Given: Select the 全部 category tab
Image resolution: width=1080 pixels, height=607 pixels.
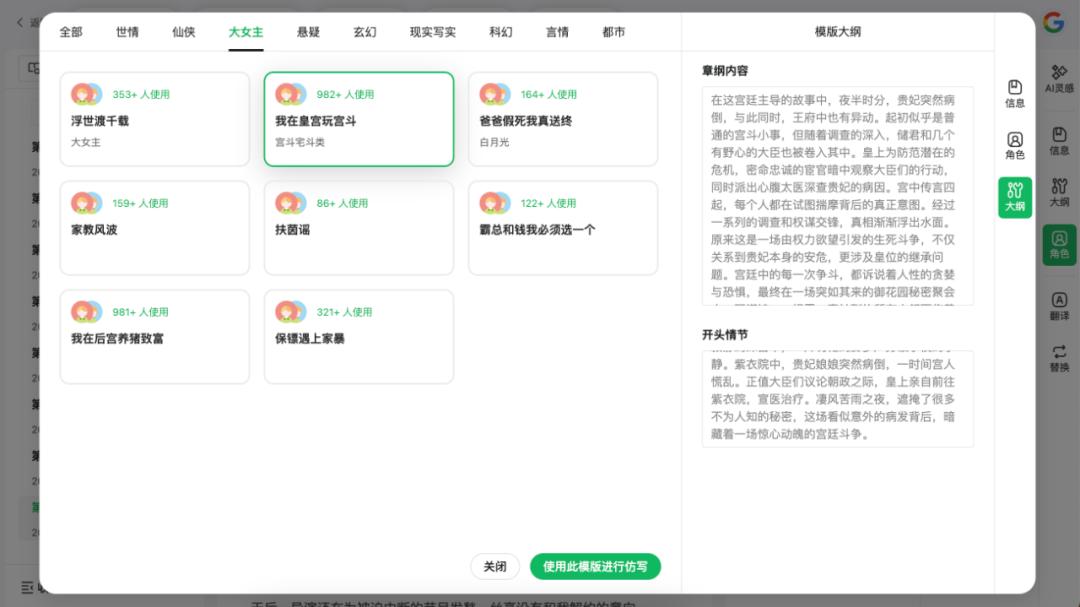Looking at the screenshot, I should [x=70, y=32].
